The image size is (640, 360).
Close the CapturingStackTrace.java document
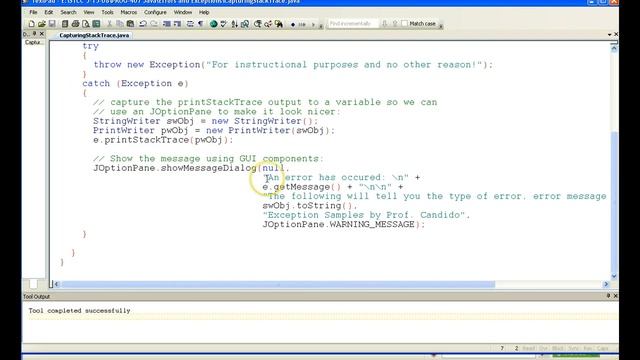click(x=616, y=35)
